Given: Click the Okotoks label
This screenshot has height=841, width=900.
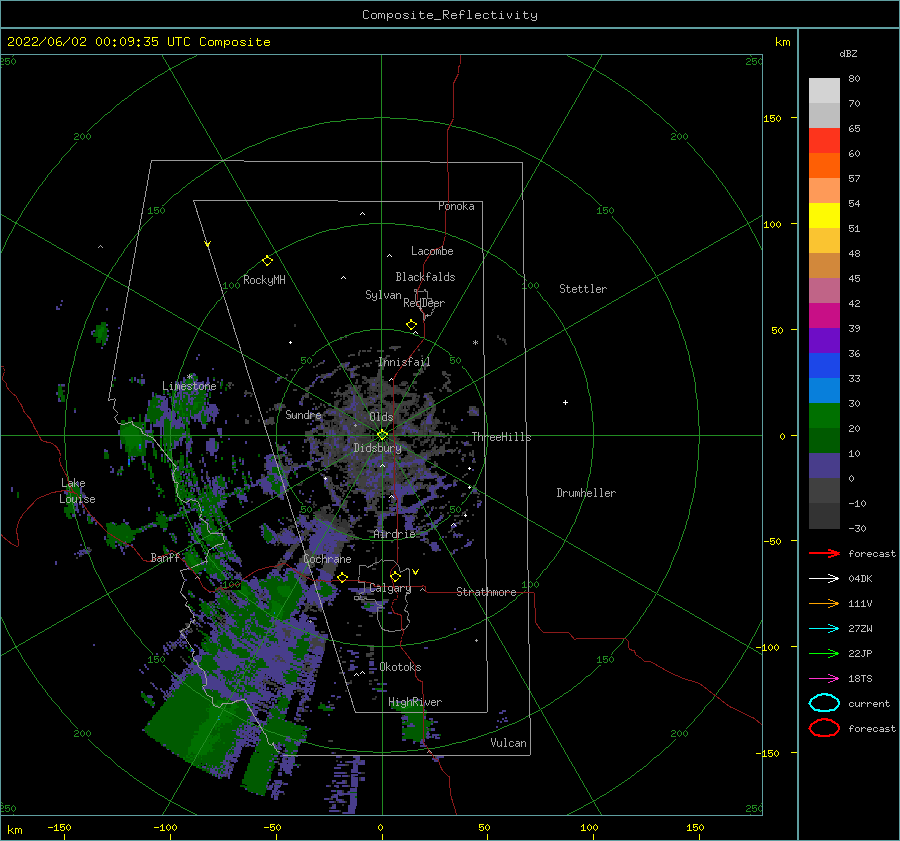Looking at the screenshot, I should coord(400,667).
